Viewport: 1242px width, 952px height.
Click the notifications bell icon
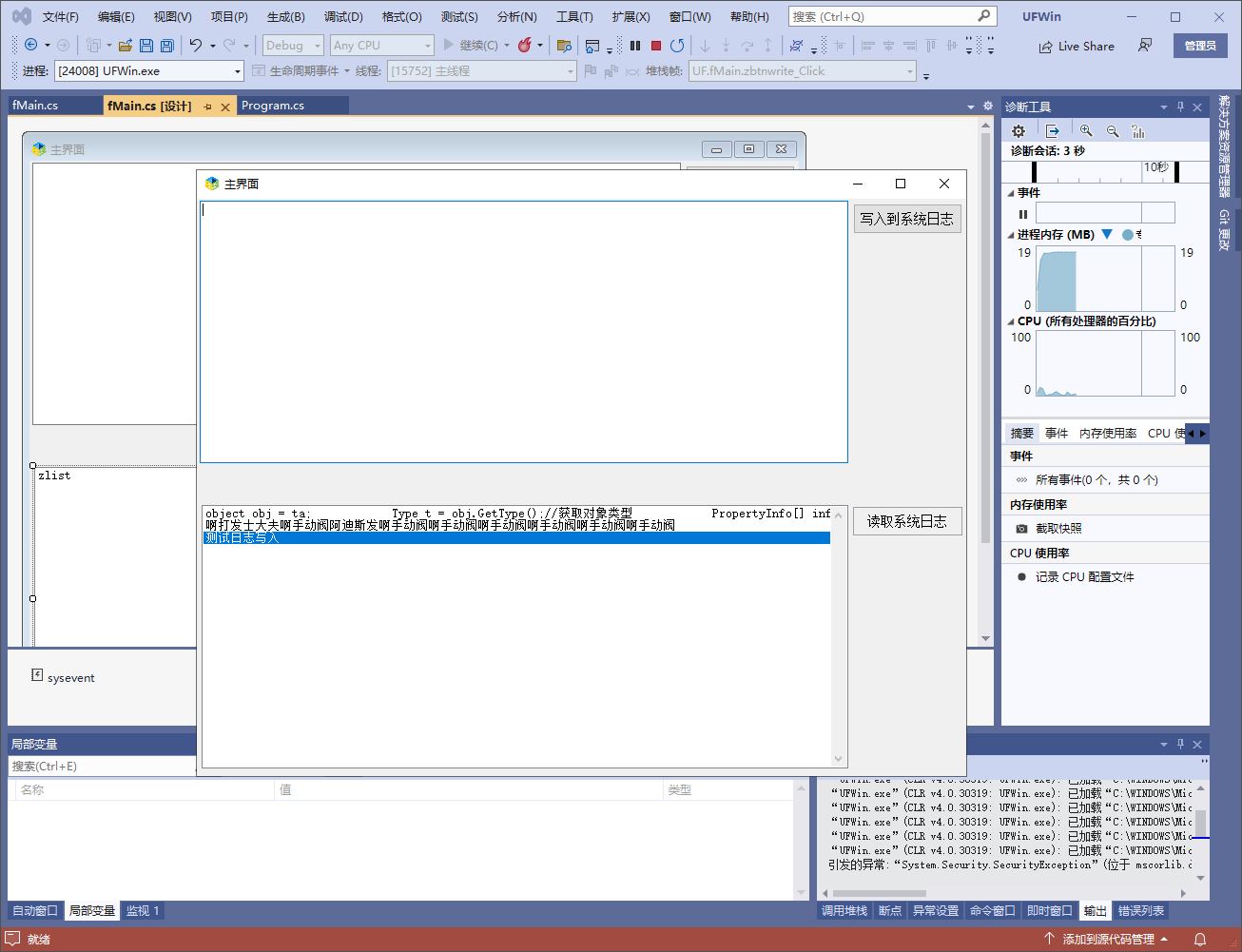click(x=1200, y=940)
